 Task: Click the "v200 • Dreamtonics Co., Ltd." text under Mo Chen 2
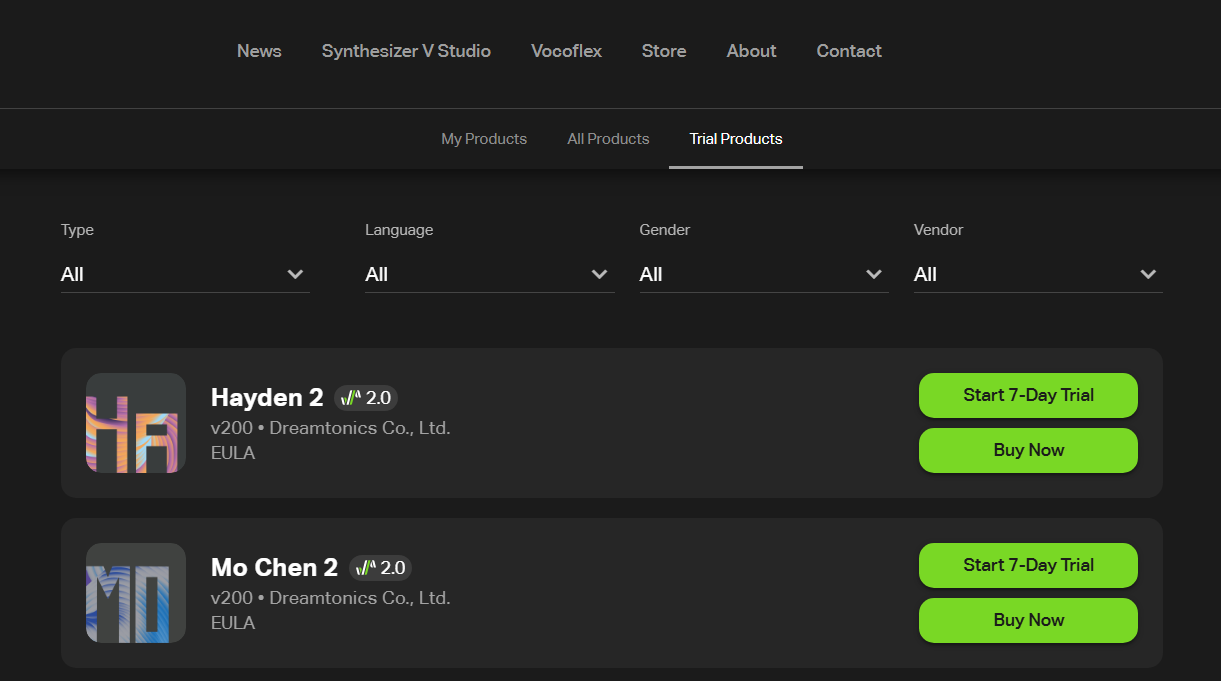point(331,598)
